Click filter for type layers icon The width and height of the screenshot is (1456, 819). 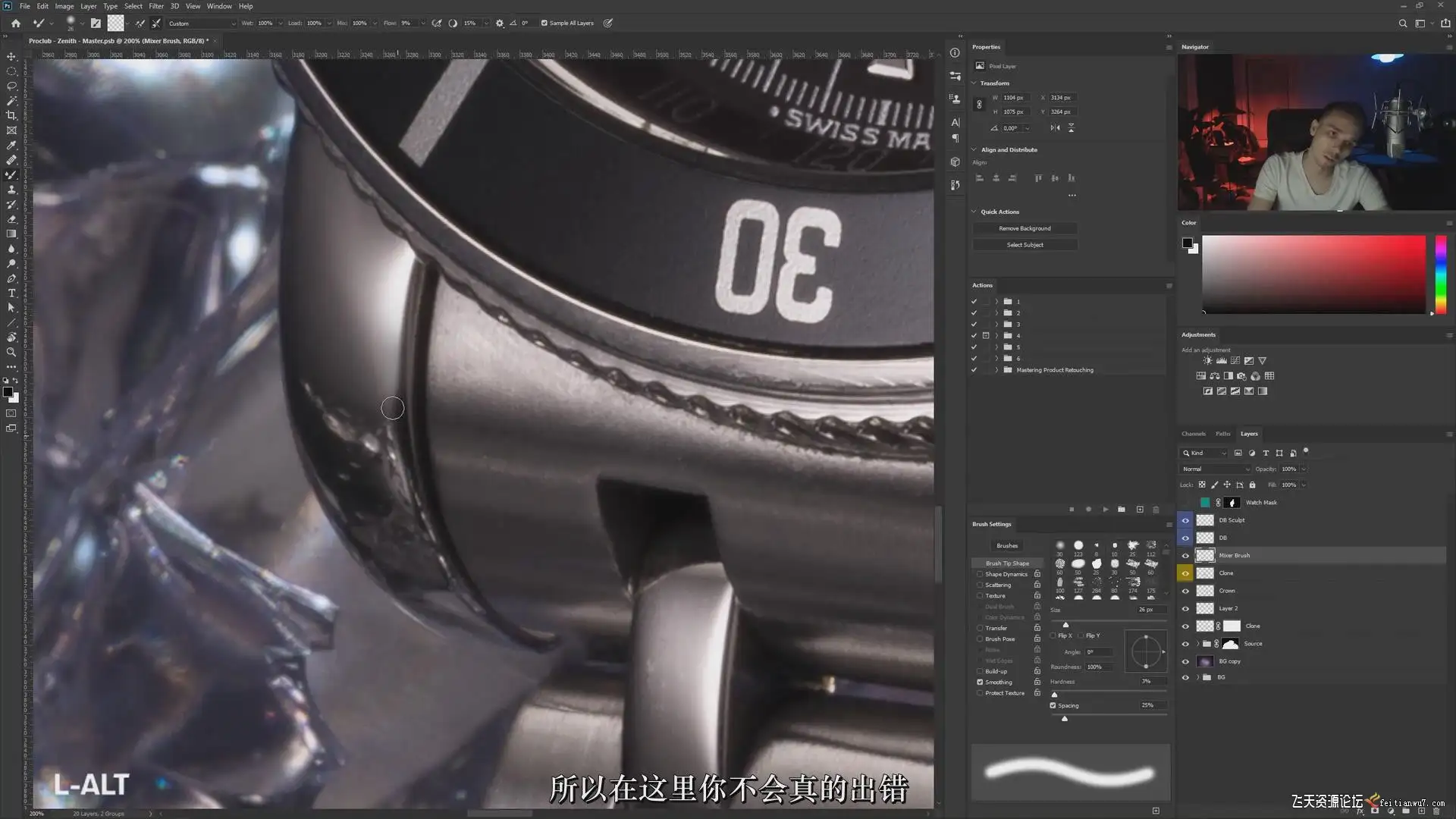pos(1266,453)
